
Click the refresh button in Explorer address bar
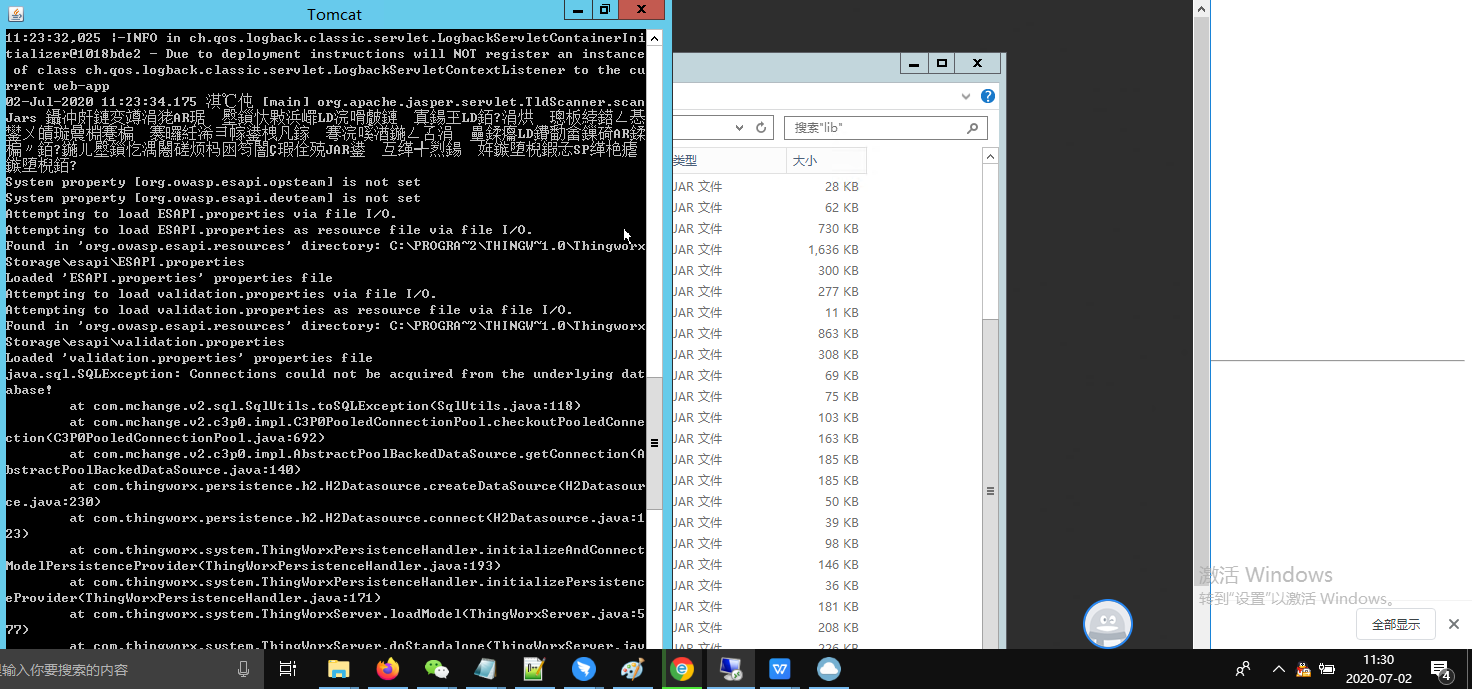[x=761, y=128]
